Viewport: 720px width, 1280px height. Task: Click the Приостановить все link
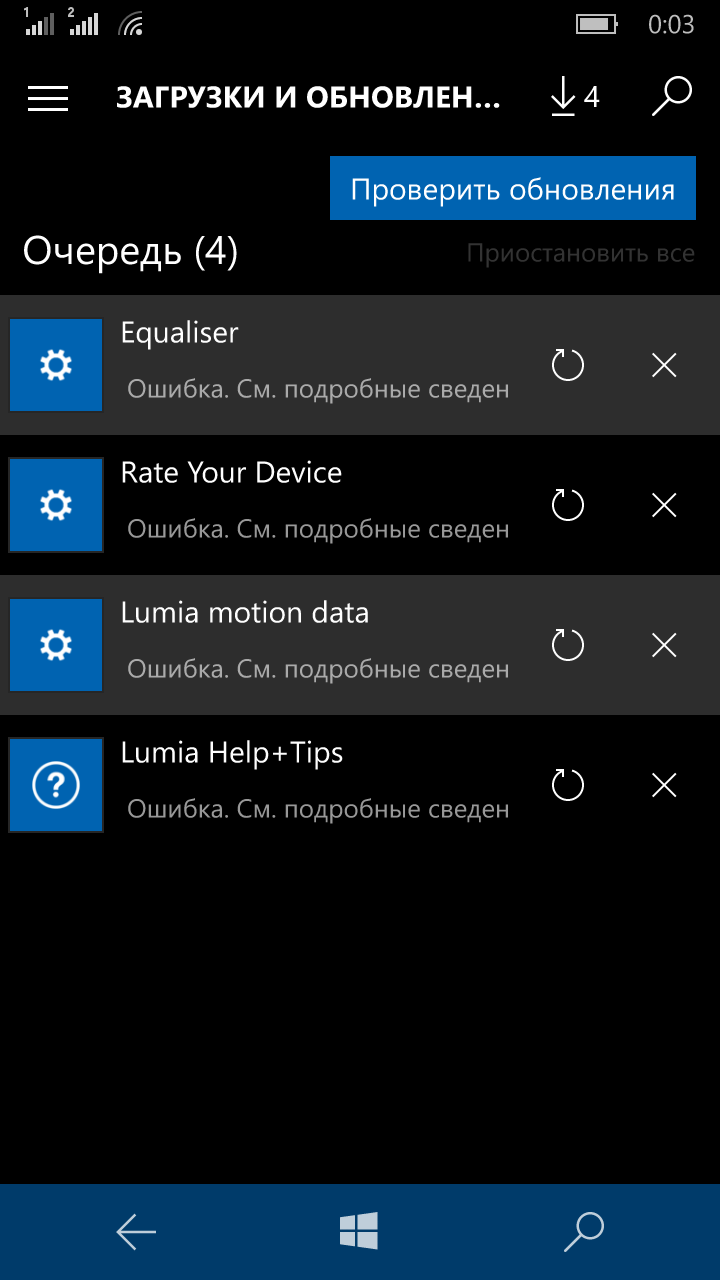coord(580,253)
